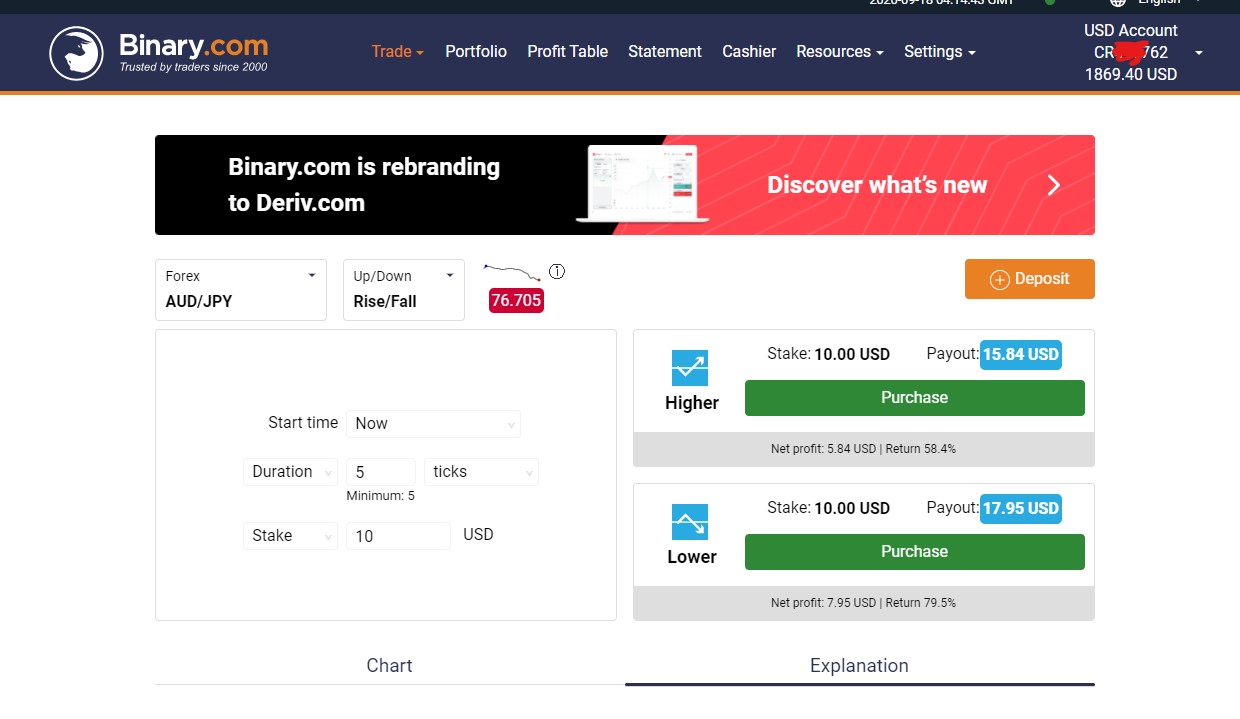
Task: Go to the Cashier page
Action: pos(749,51)
